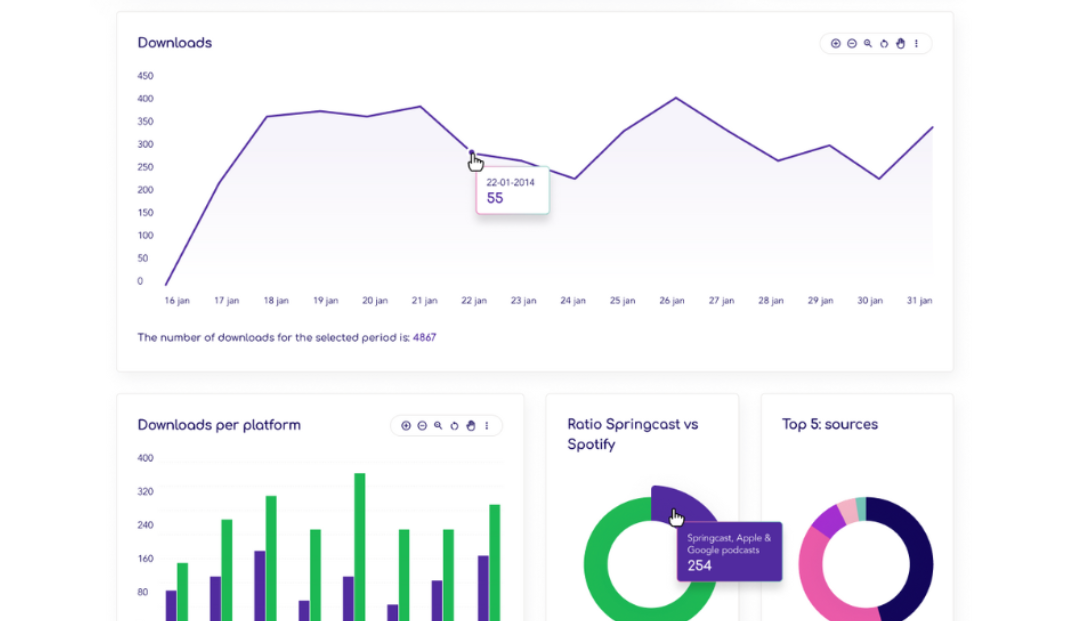Click the '19 jan' axis label
Screen dimensions: 1065x621
[x=325, y=300]
